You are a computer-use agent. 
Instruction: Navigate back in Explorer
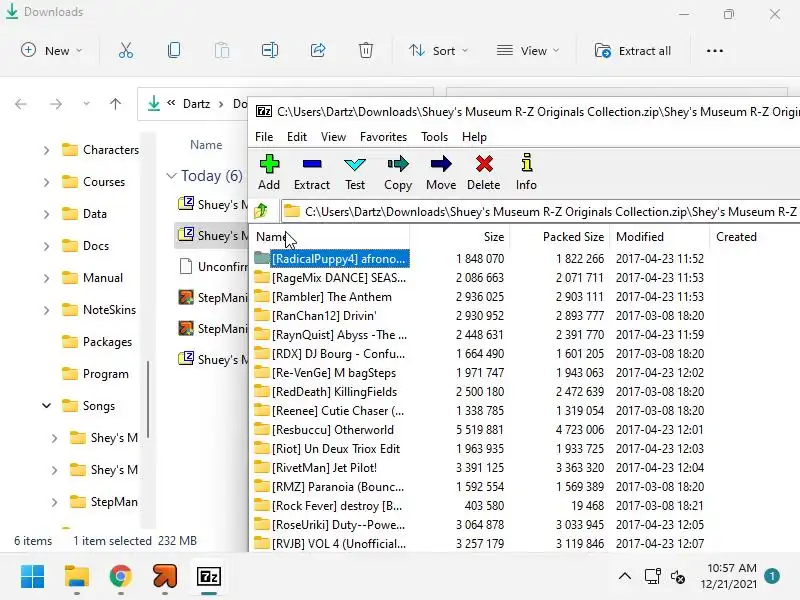(20, 104)
